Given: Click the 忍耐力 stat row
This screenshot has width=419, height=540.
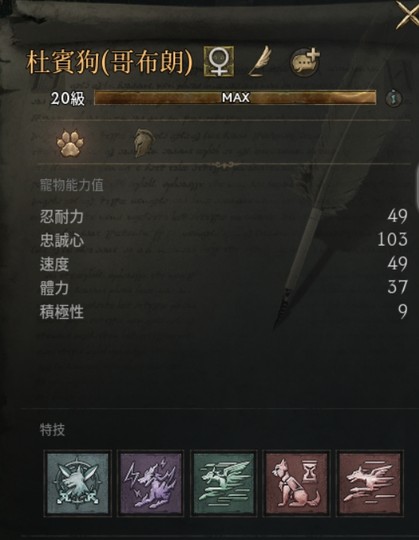Looking at the screenshot, I should (224, 217).
